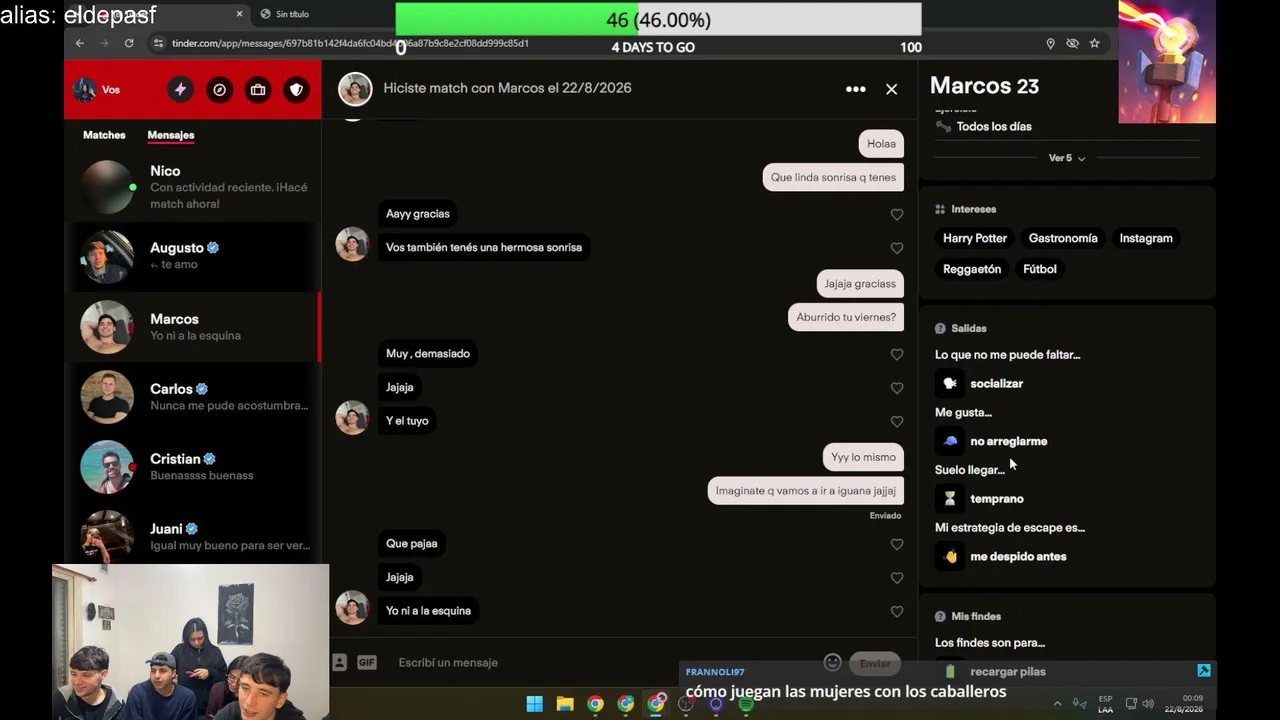Like the 'Y el tuyo' message
Viewport: 1280px width, 720px height.
coord(897,421)
